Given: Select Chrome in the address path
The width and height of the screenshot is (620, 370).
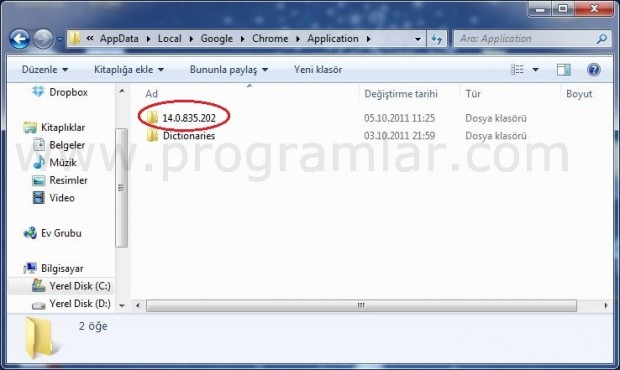Looking at the screenshot, I should pyautogui.click(x=270, y=38).
